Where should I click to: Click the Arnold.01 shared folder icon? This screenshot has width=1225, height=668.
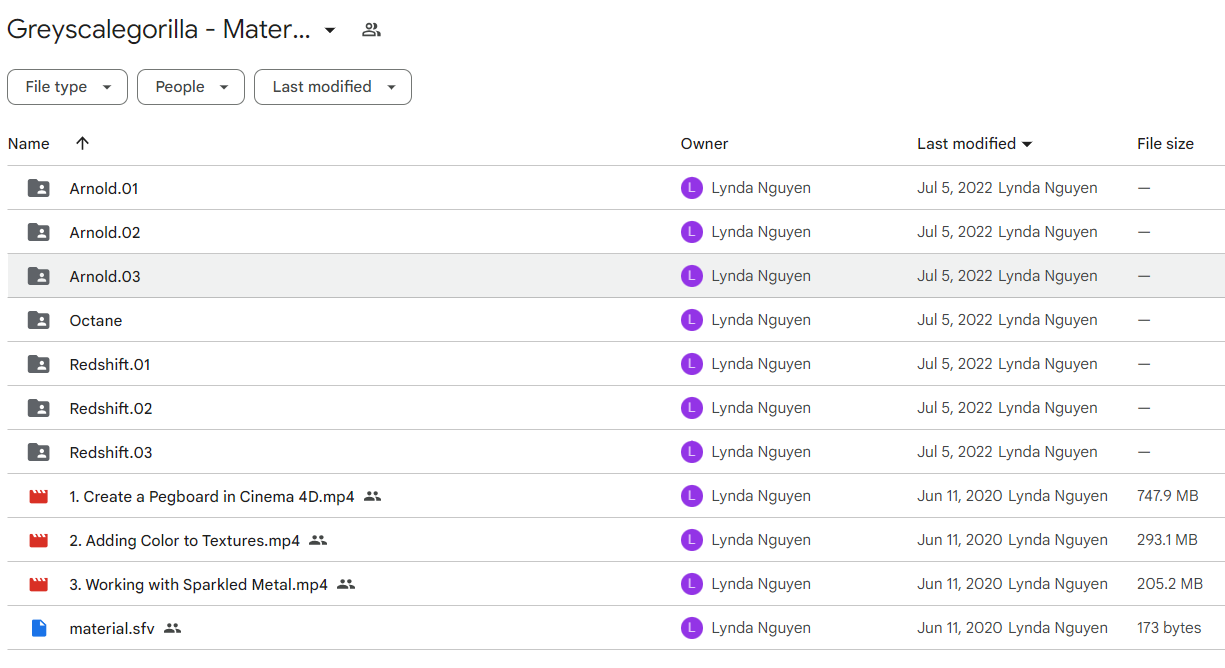coord(38,188)
